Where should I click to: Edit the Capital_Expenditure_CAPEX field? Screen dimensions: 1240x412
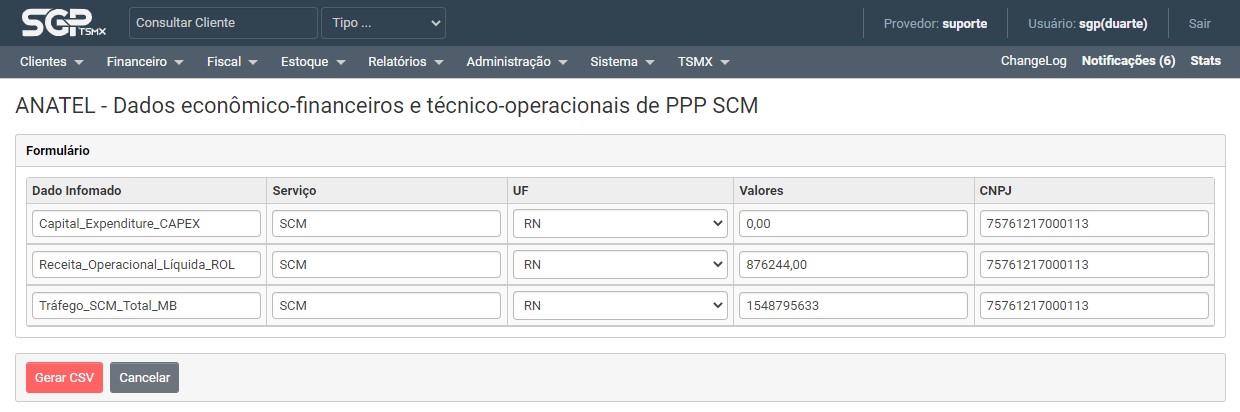click(146, 224)
